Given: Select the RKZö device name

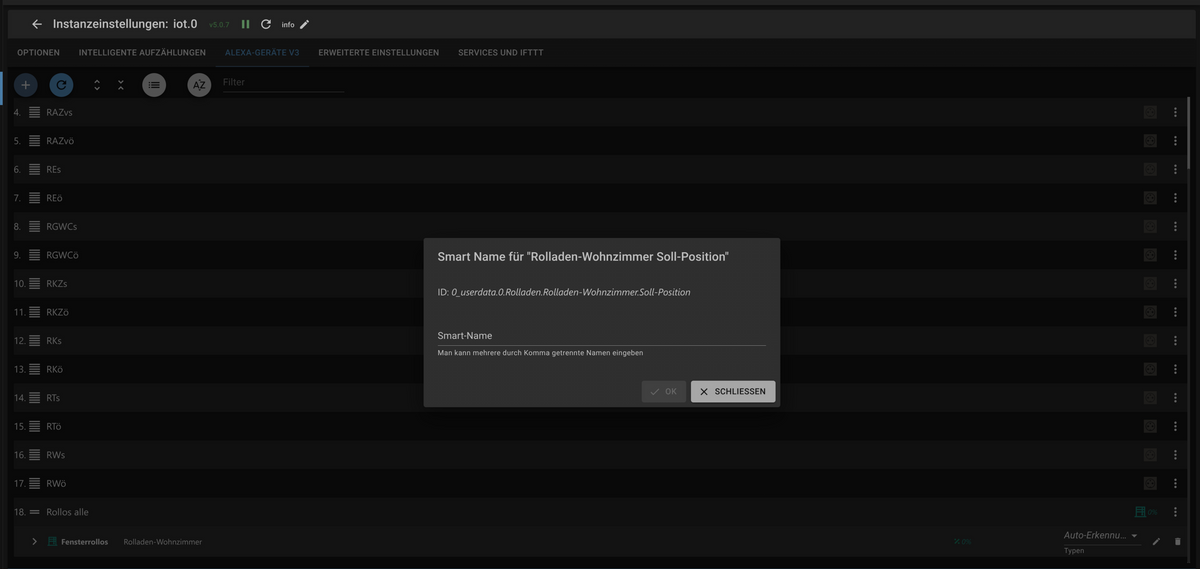Looking at the screenshot, I should [x=57, y=312].
